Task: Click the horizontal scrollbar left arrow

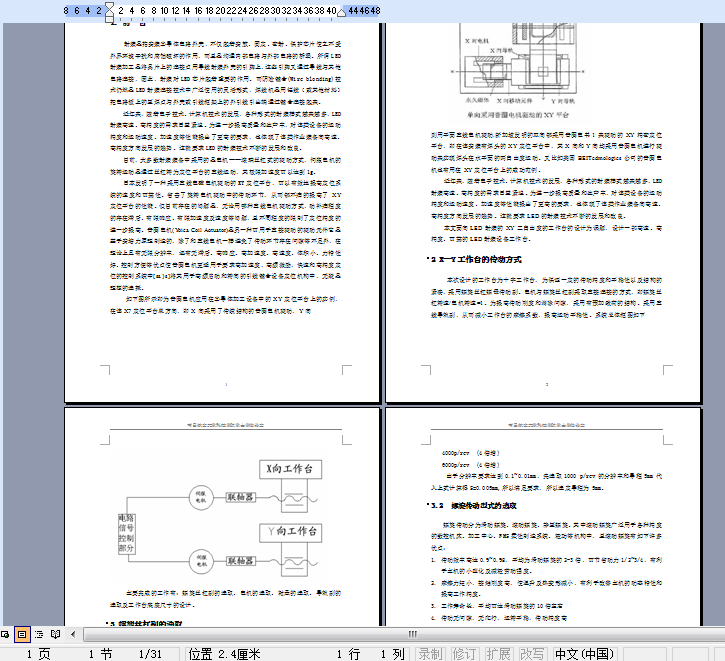Action: coord(73,634)
